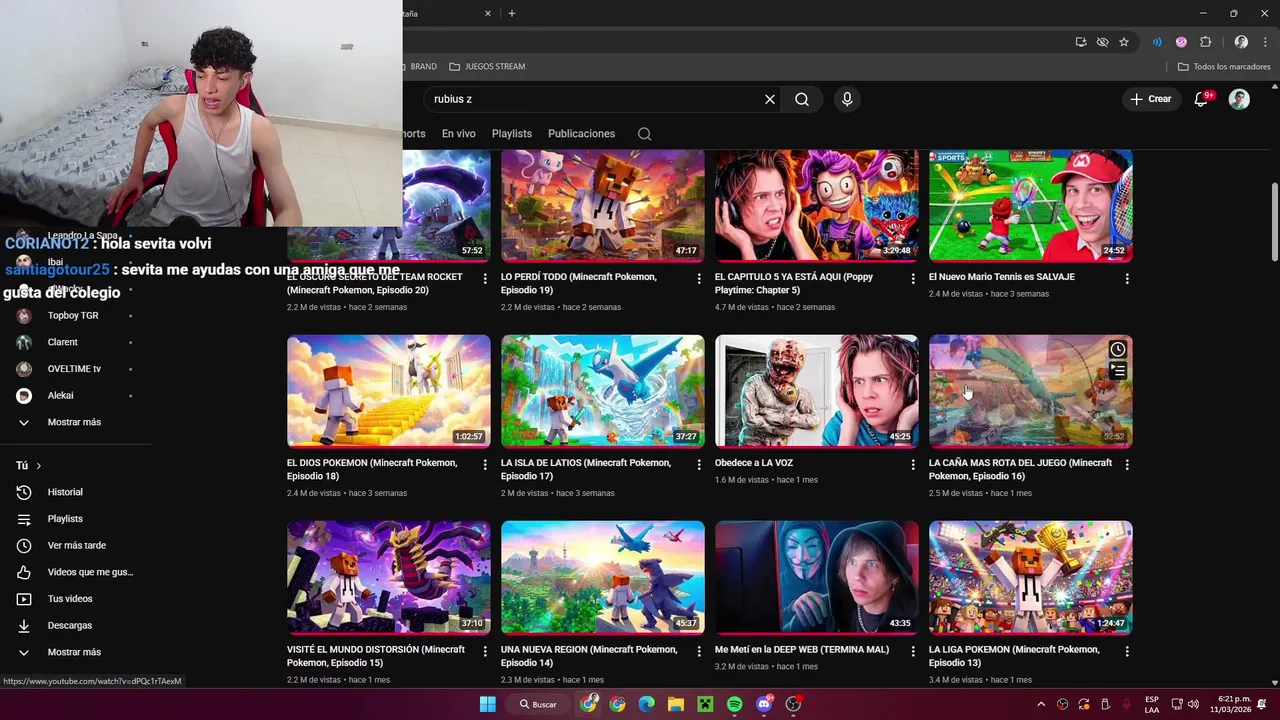The width and height of the screenshot is (1280, 720).
Task: Play EL DIOS POKEMON video thumbnail
Action: (389, 391)
